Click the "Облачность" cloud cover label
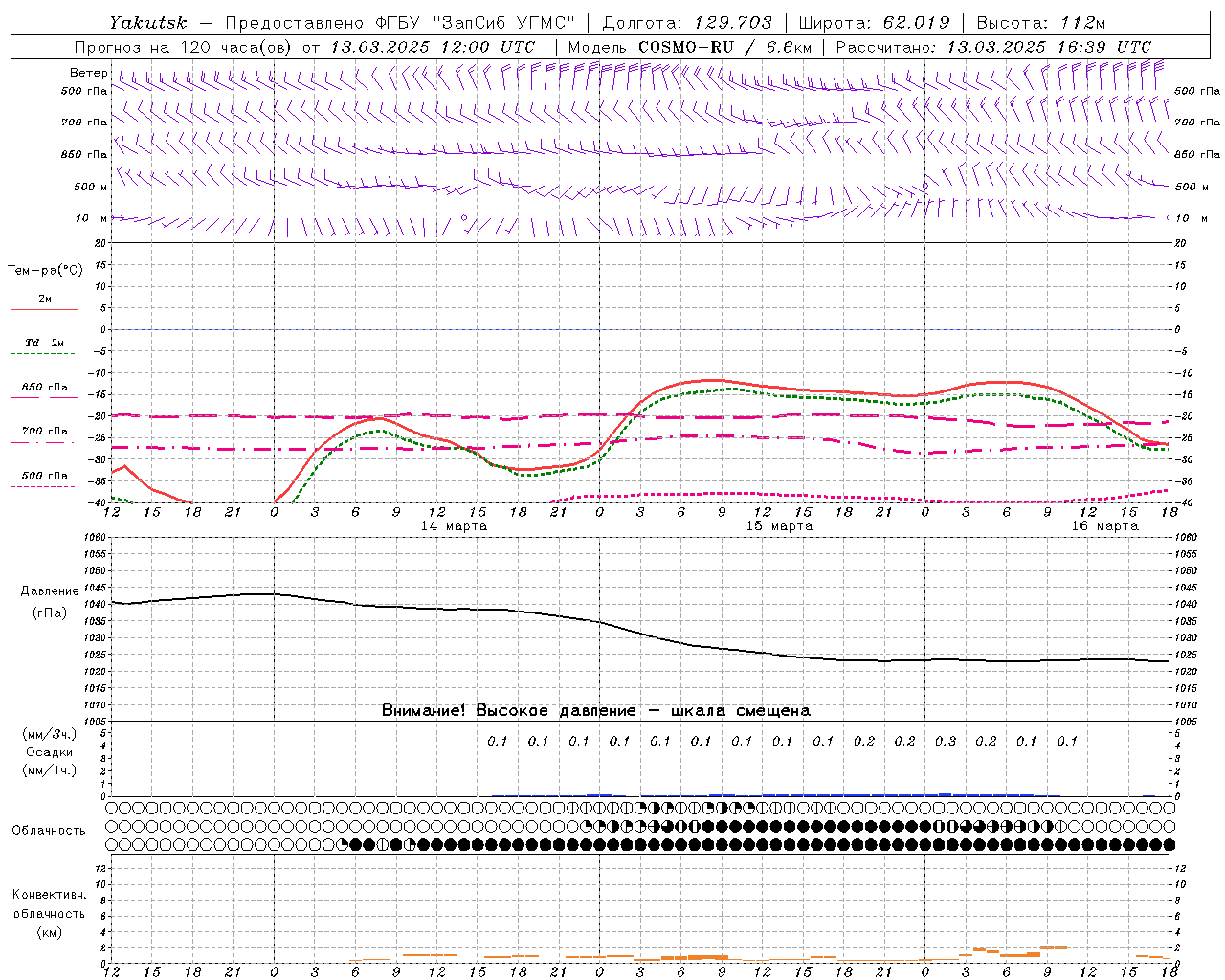The image size is (1225, 980). (x=49, y=831)
